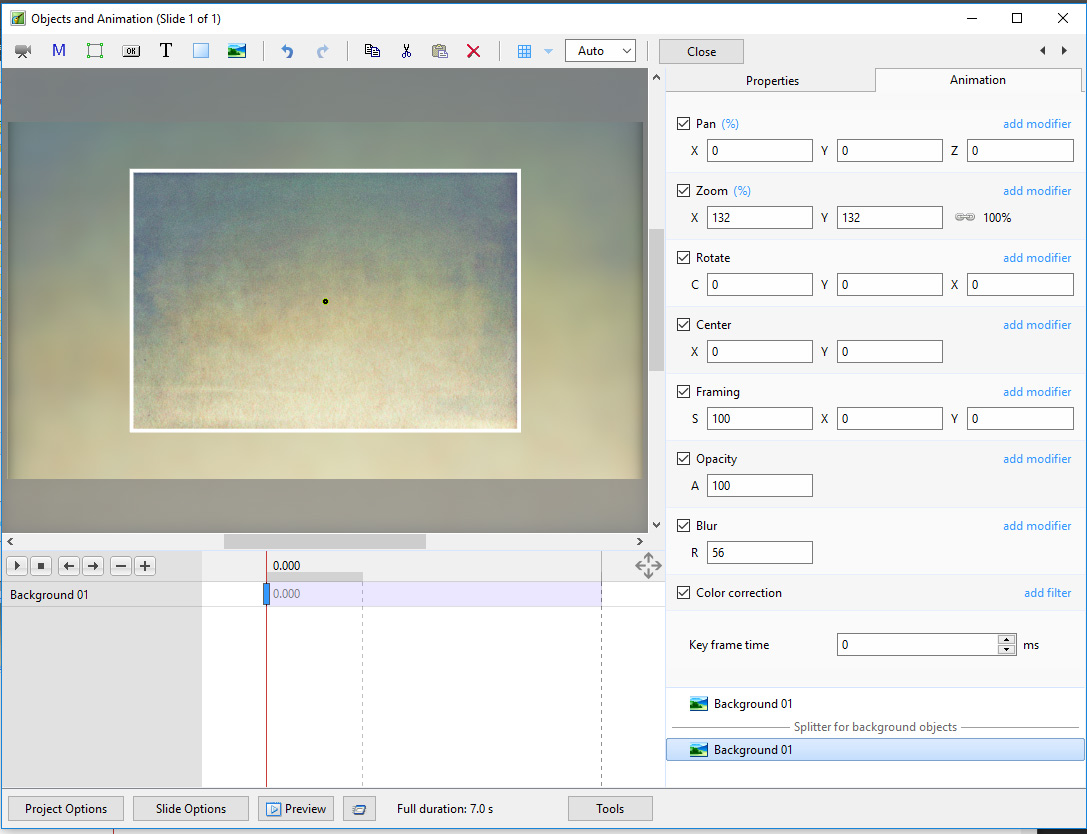Disable the Color correction checkbox
Viewport: 1087px width, 834px height.
[x=684, y=593]
